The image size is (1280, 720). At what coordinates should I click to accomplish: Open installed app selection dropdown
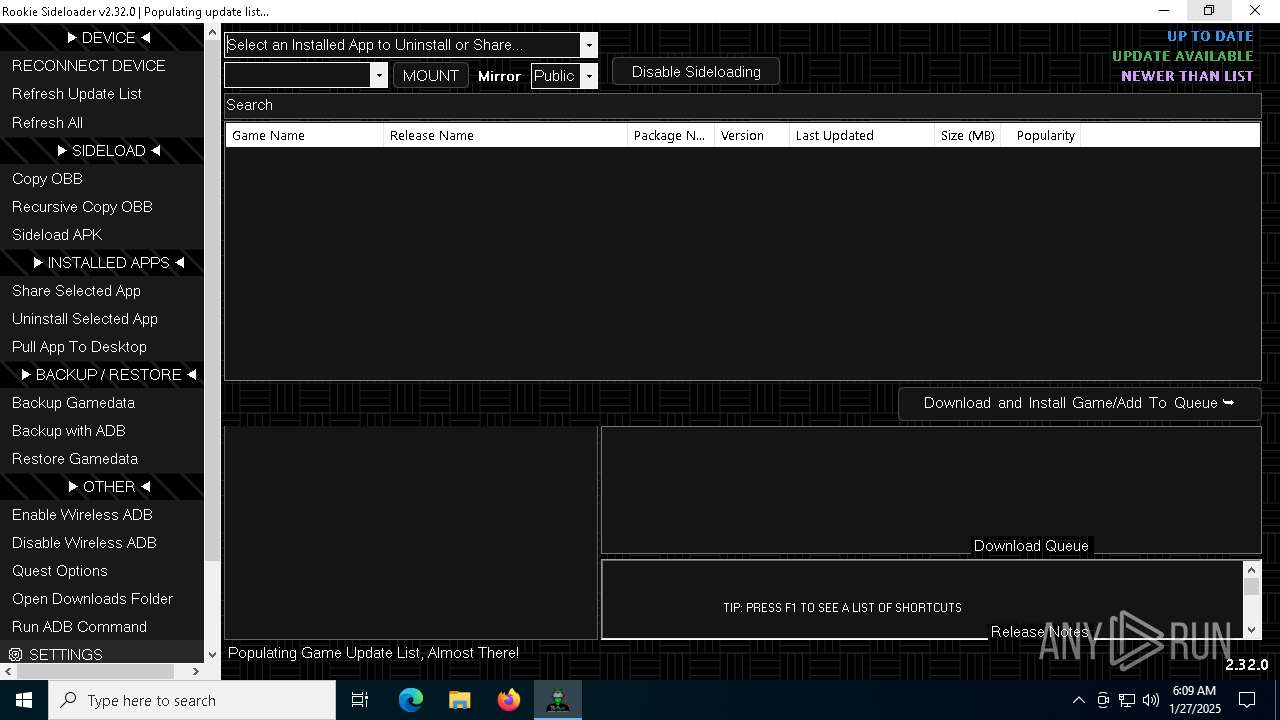point(589,45)
